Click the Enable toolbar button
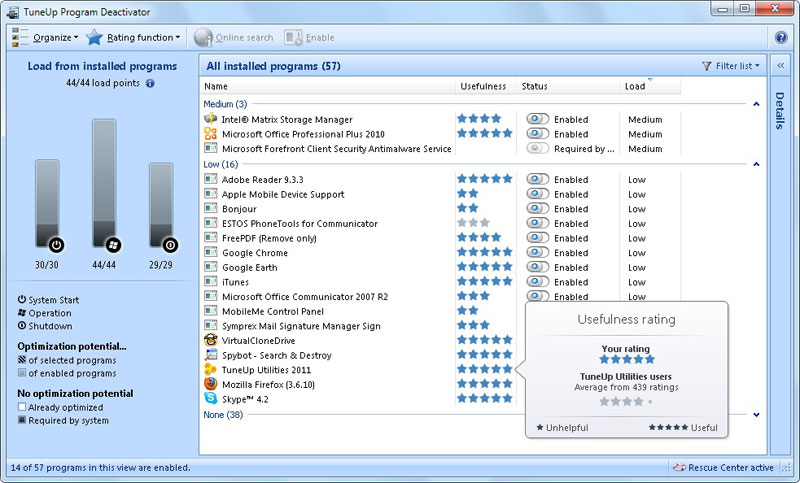 click(x=309, y=37)
